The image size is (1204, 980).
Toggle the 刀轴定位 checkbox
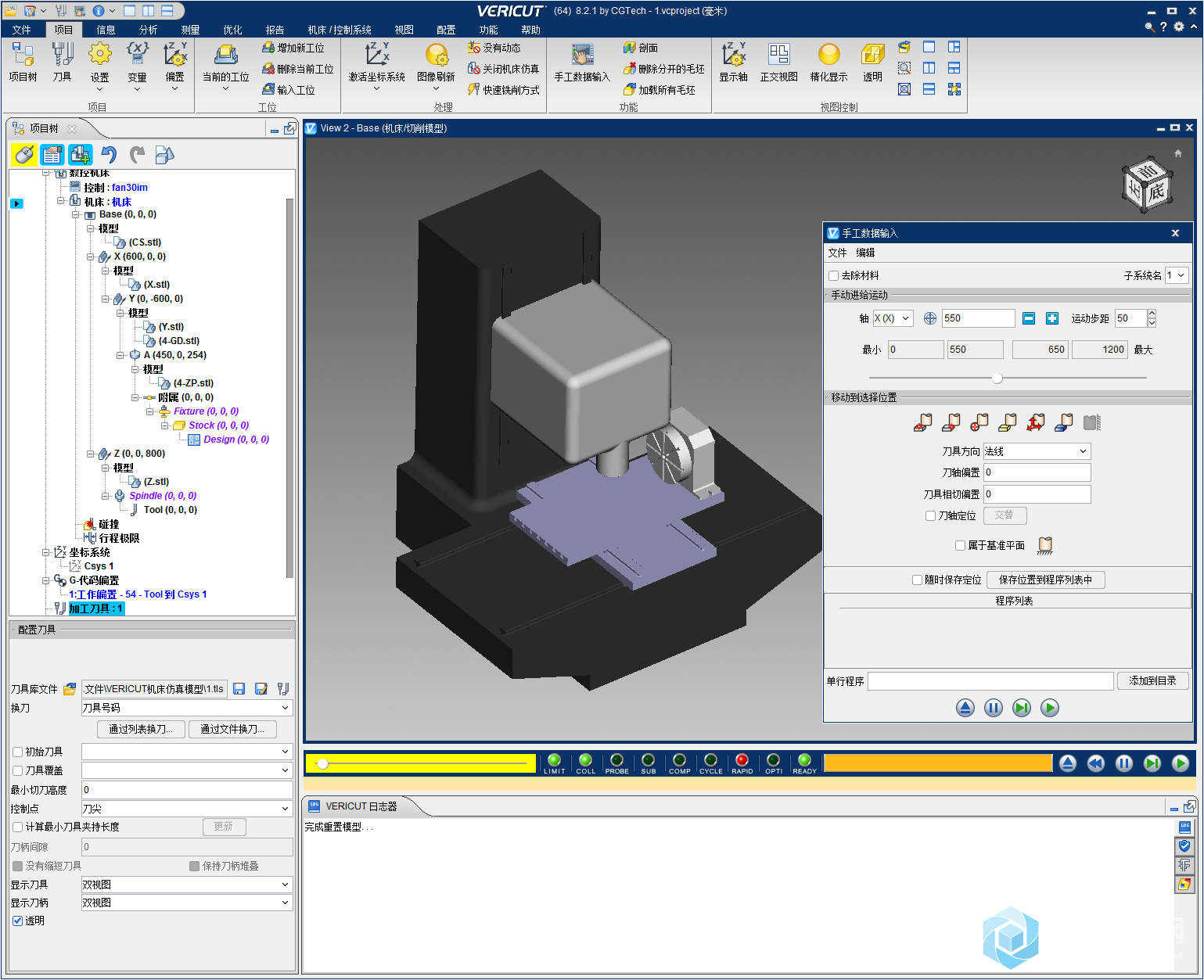tap(931, 515)
